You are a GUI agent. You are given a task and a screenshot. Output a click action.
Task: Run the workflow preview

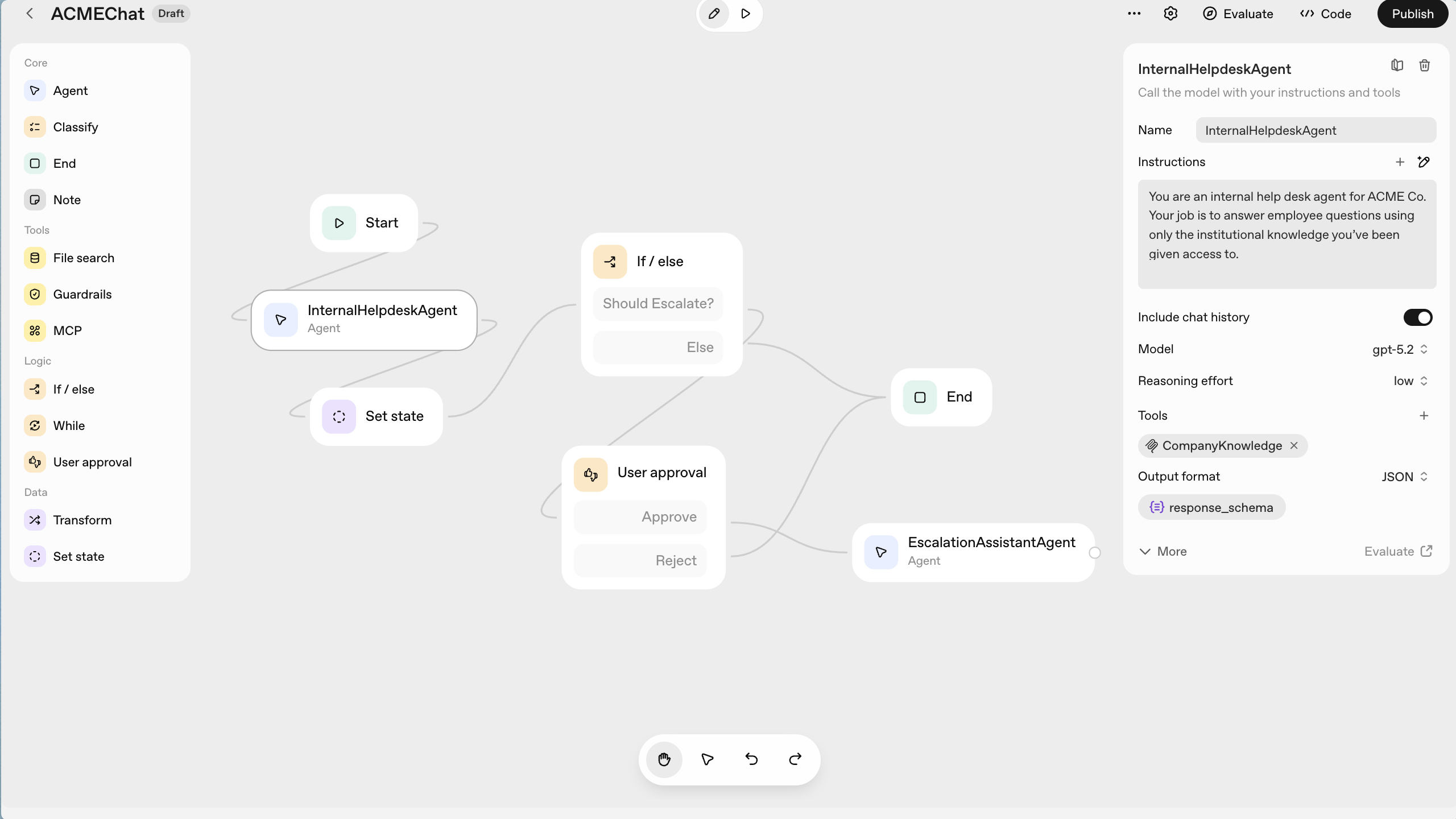point(745,13)
